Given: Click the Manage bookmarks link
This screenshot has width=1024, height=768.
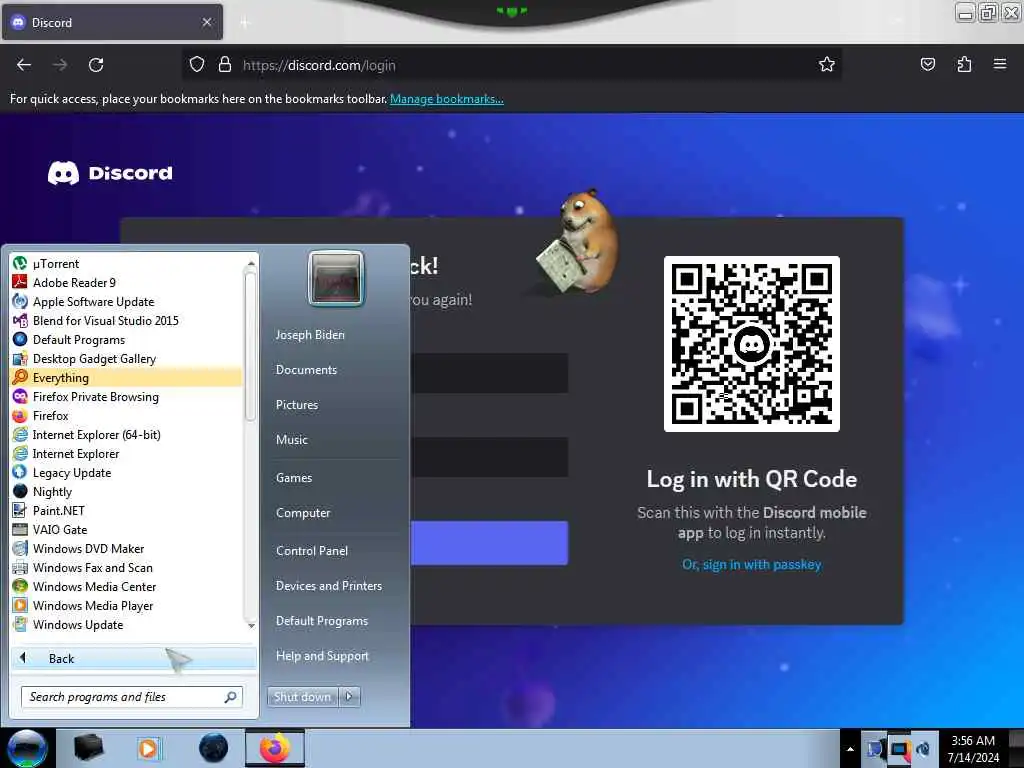Looking at the screenshot, I should [x=447, y=99].
